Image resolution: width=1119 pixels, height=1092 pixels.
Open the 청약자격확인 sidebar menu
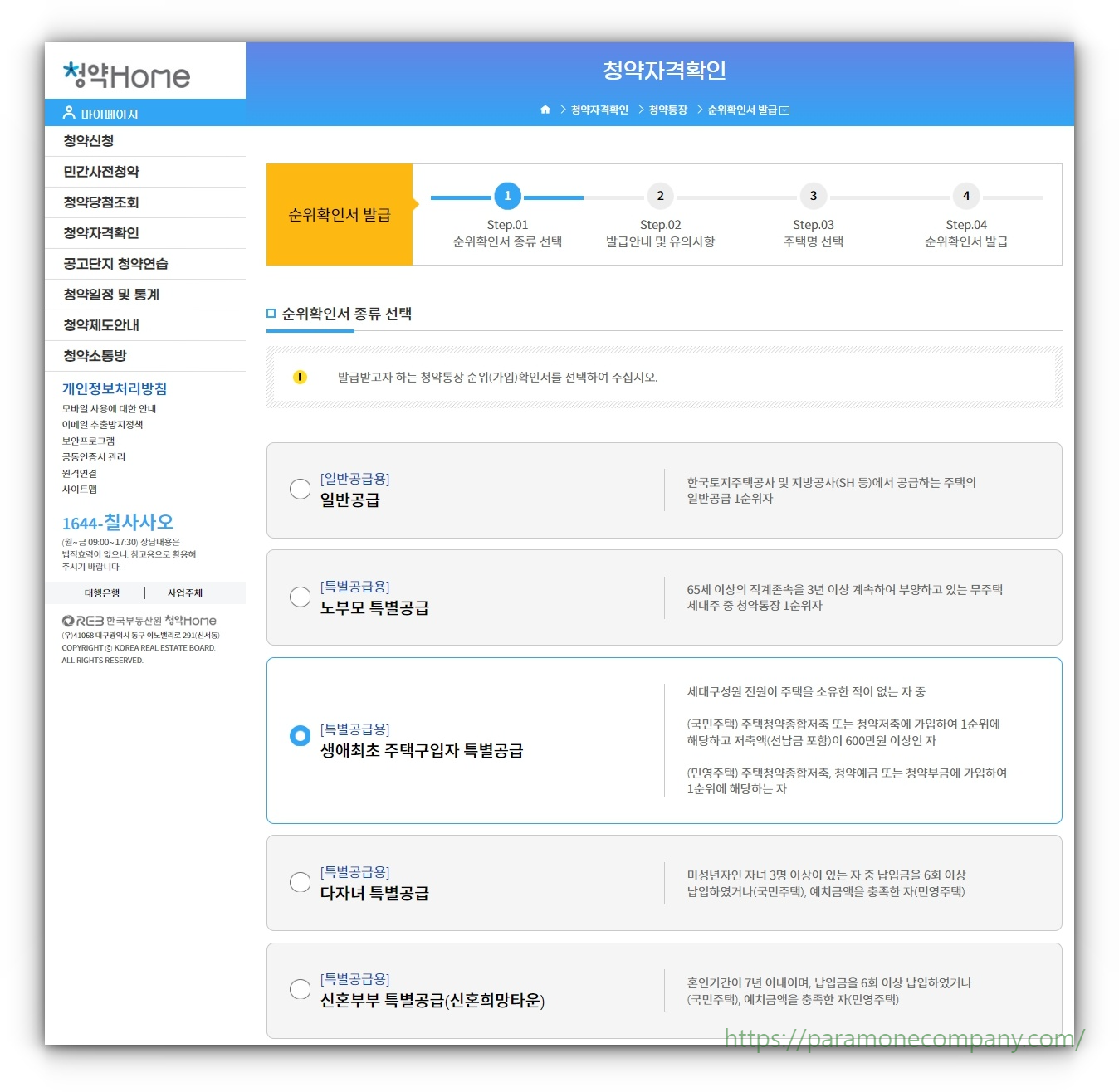(x=145, y=233)
